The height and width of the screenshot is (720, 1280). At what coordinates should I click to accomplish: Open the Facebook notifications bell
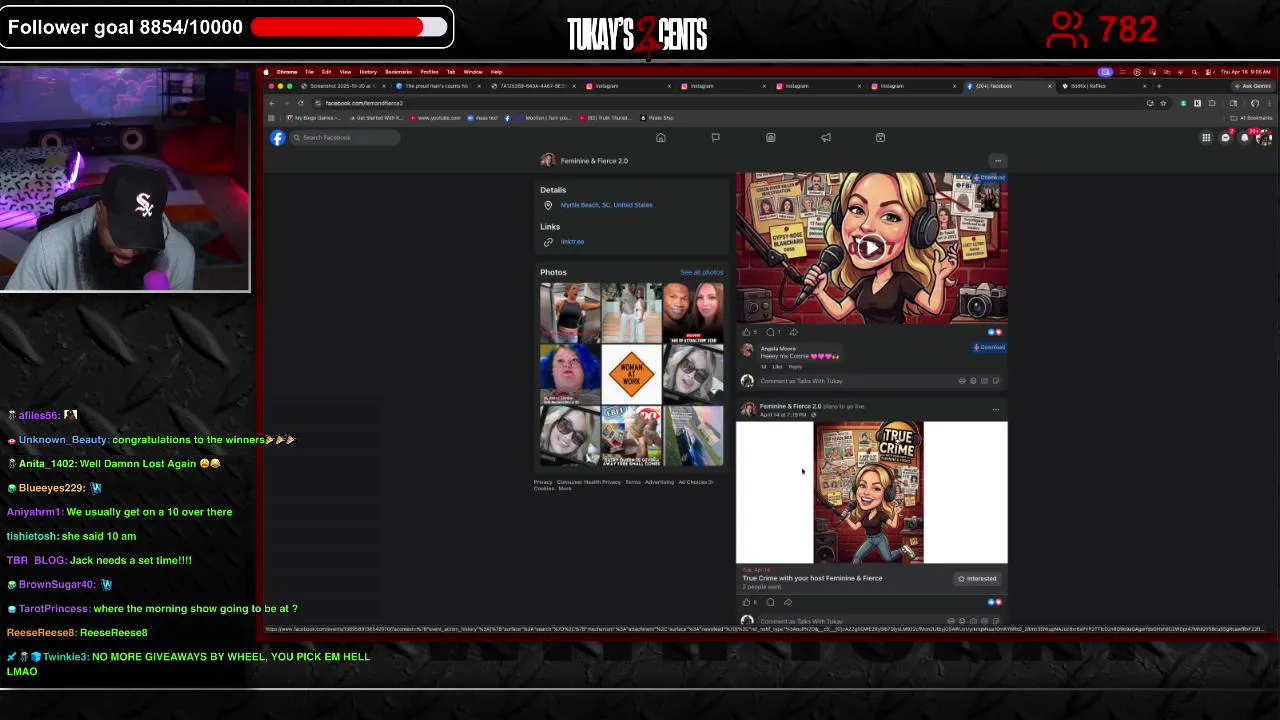pos(1244,138)
